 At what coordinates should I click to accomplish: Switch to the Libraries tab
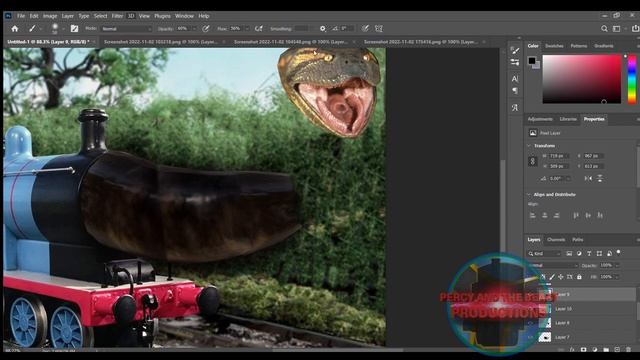click(x=568, y=119)
